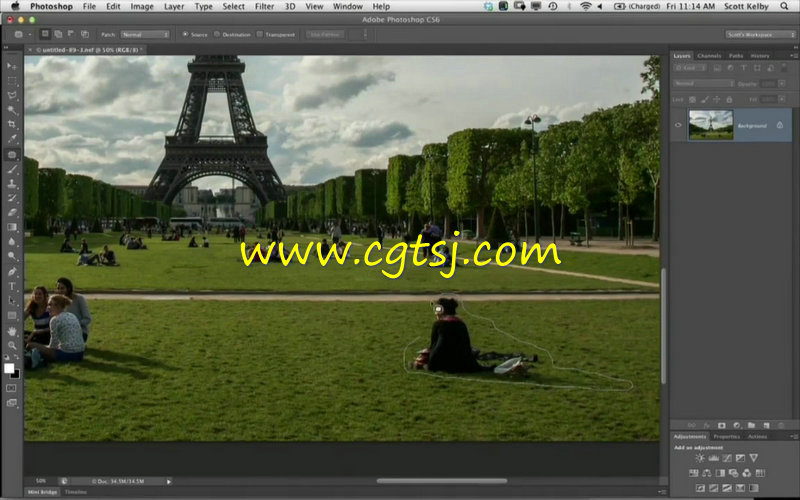The height and width of the screenshot is (500, 800).
Task: Switch to the History tab
Action: pos(760,56)
